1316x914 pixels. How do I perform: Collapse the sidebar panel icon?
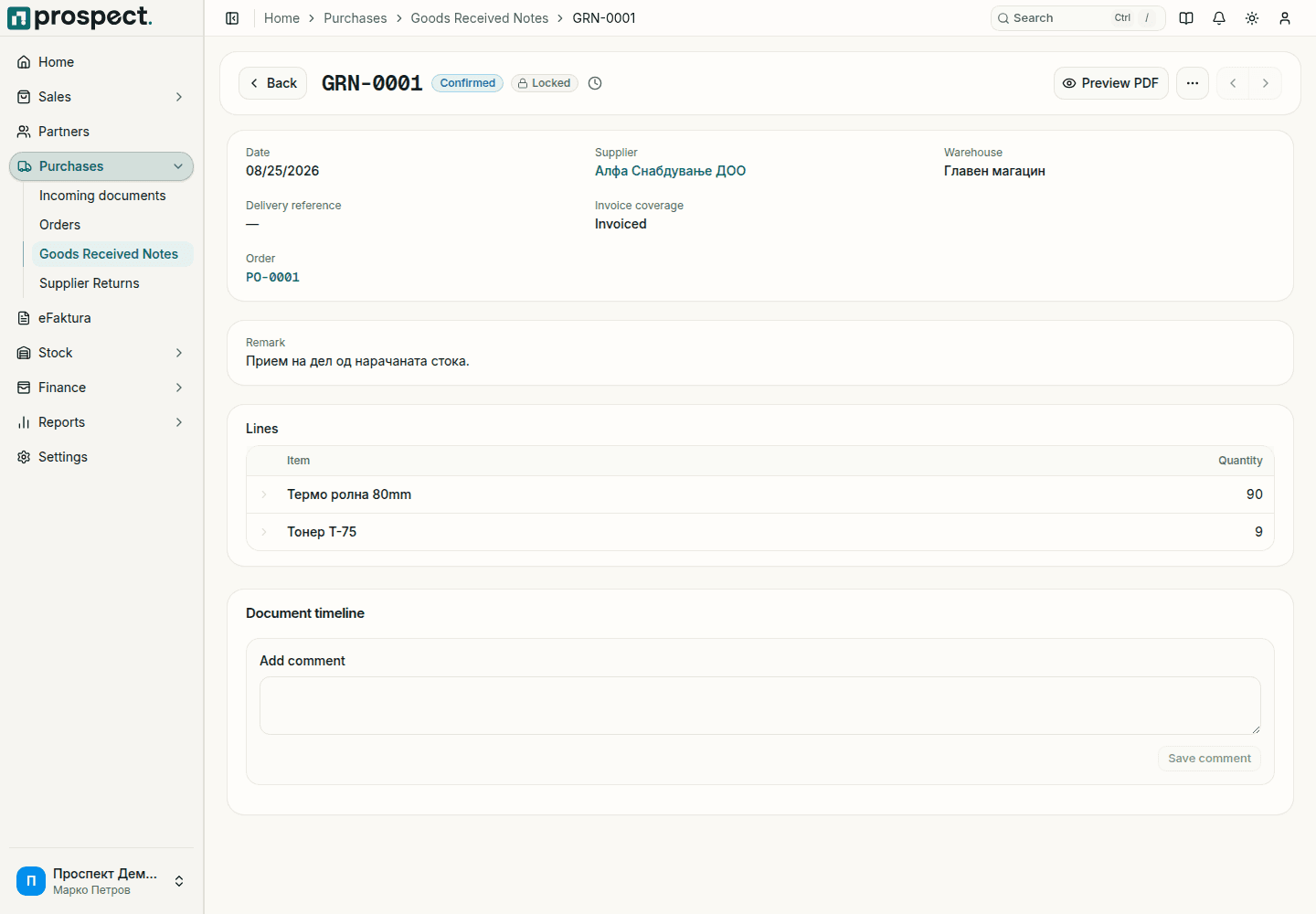(232, 18)
